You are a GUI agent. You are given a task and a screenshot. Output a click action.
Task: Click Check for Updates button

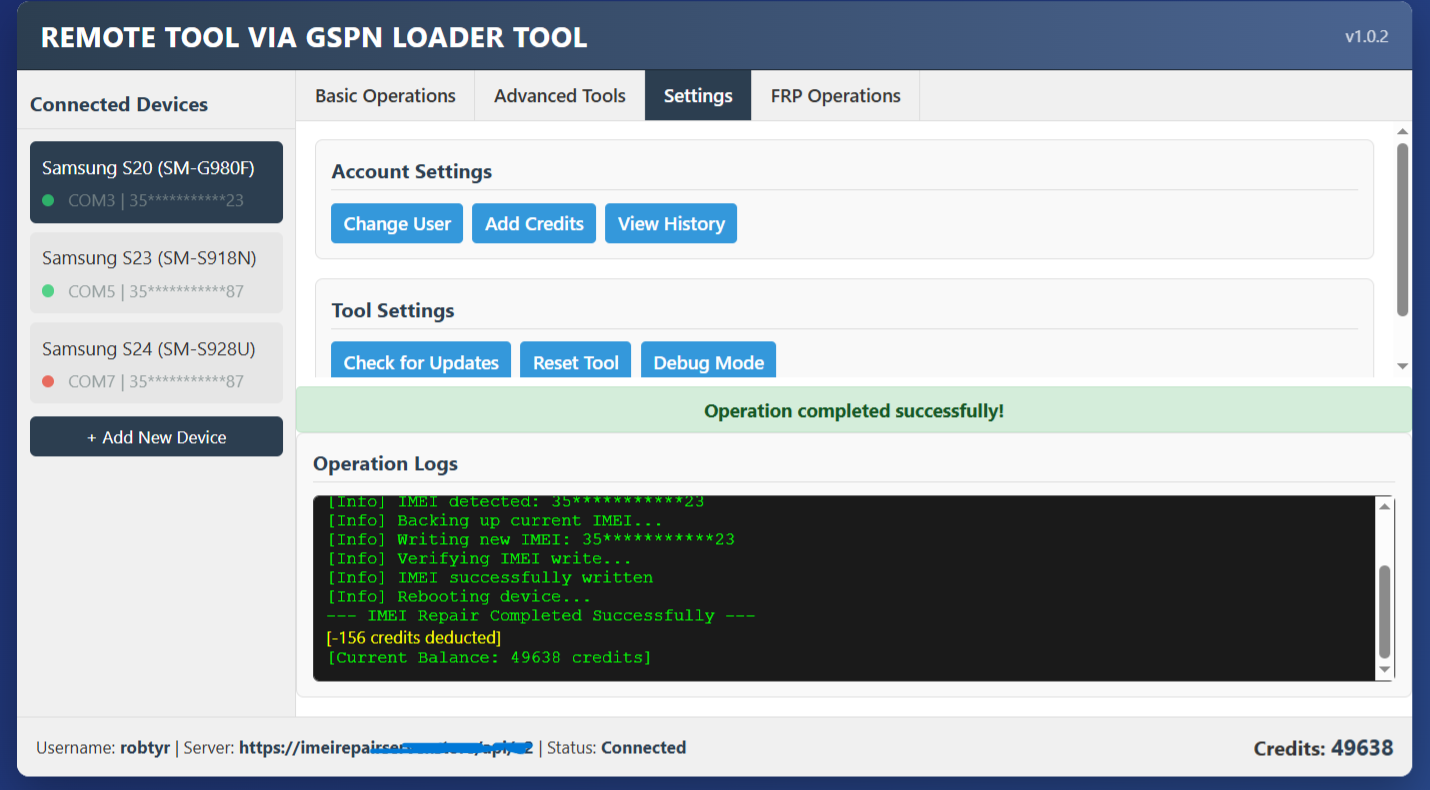(421, 362)
